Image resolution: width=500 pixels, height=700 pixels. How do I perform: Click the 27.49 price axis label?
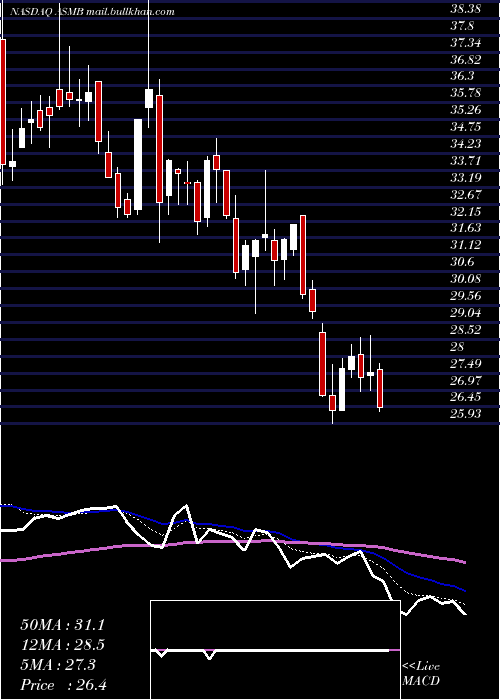(466, 363)
